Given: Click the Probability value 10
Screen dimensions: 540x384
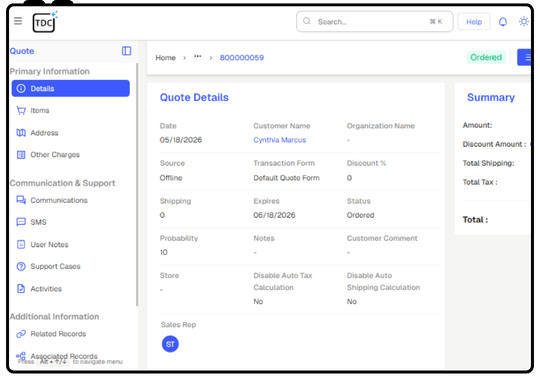Looking at the screenshot, I should (164, 252).
